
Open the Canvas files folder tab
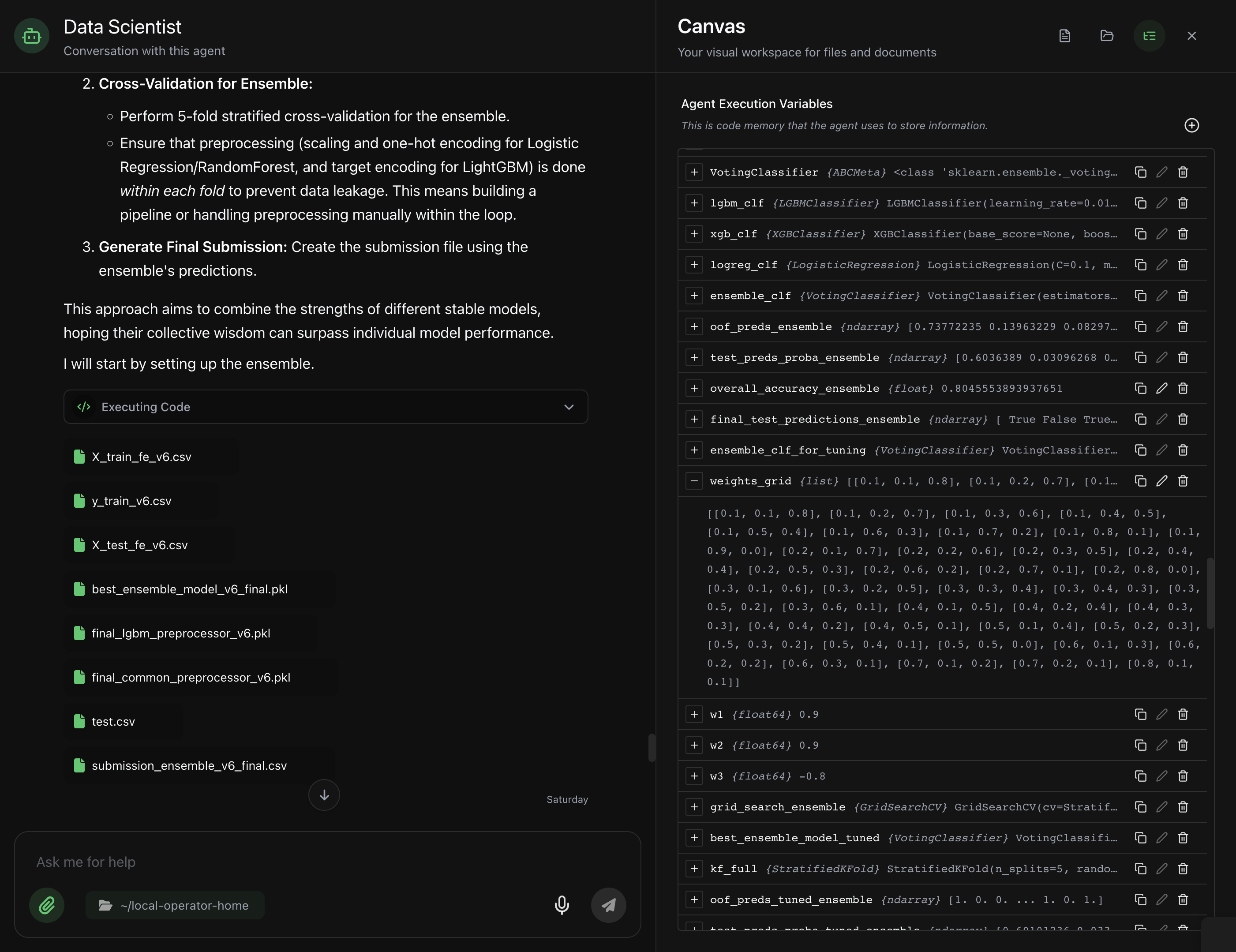(x=1106, y=36)
